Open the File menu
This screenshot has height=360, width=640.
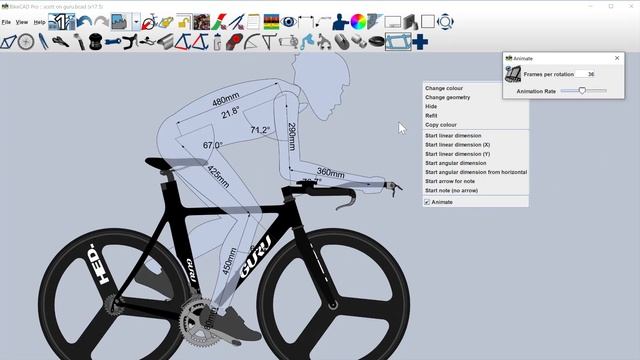pyautogui.click(x=6, y=22)
